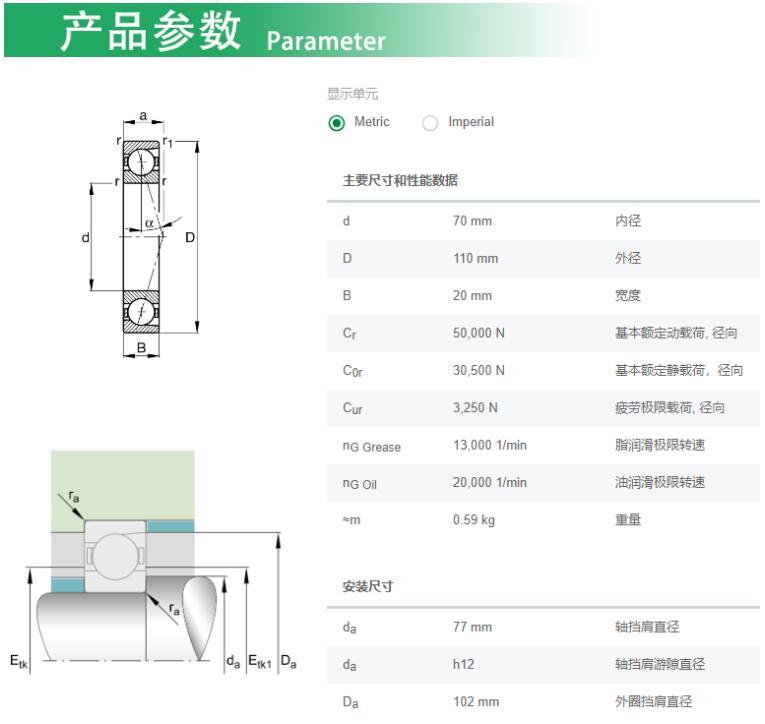Click the 50,000 N dynamic load value
The image size is (765, 724).
pos(478,333)
